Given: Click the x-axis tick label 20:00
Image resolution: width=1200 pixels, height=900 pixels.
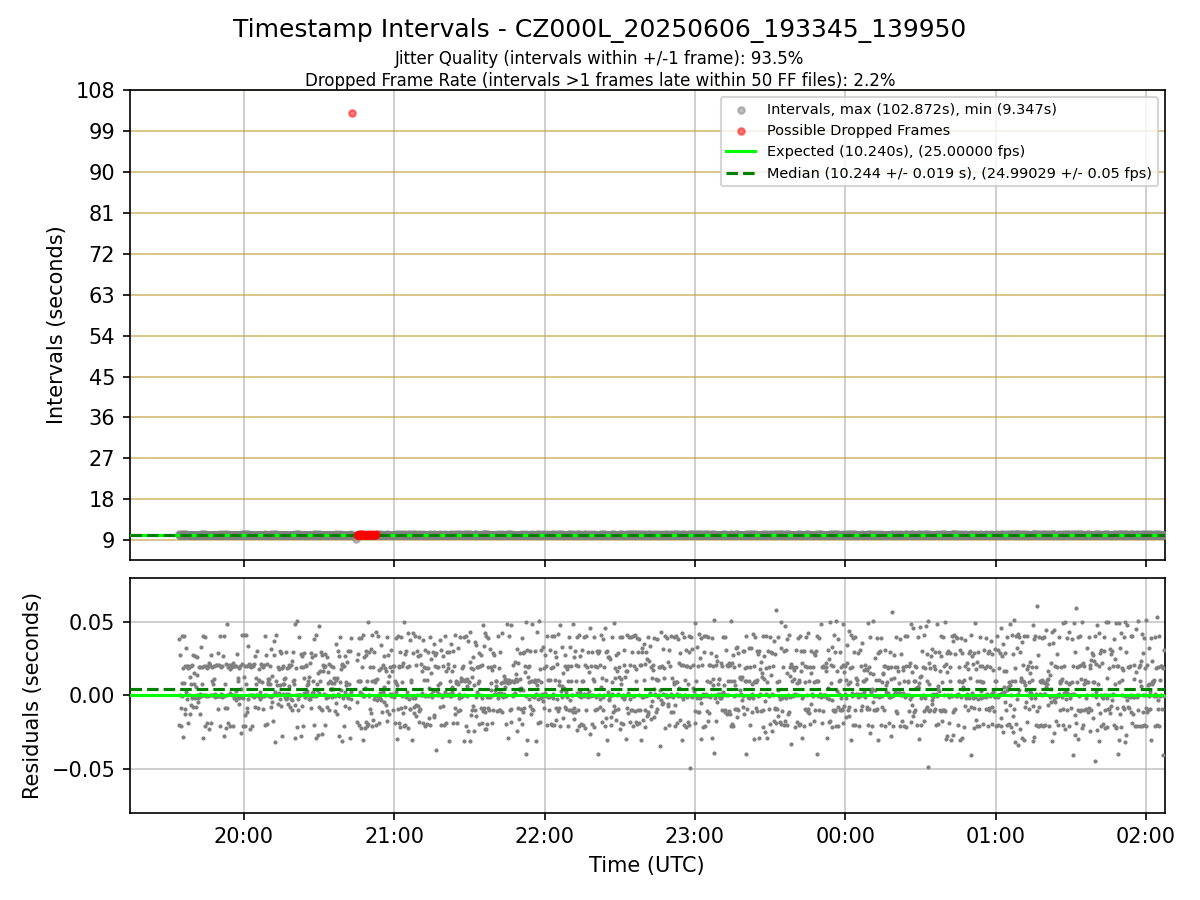Looking at the screenshot, I should click(244, 836).
